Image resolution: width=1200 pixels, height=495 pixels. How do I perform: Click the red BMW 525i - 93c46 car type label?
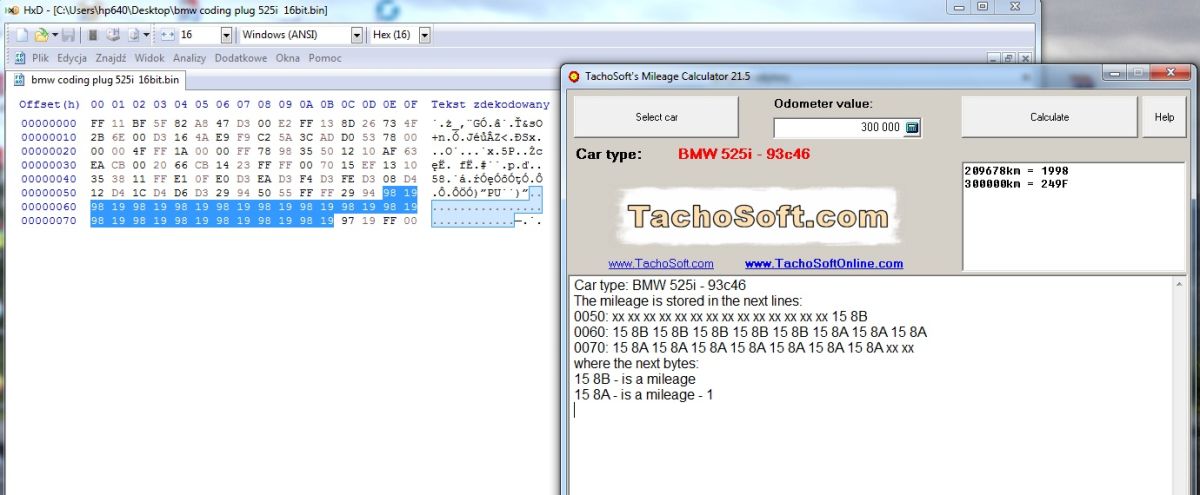743,154
